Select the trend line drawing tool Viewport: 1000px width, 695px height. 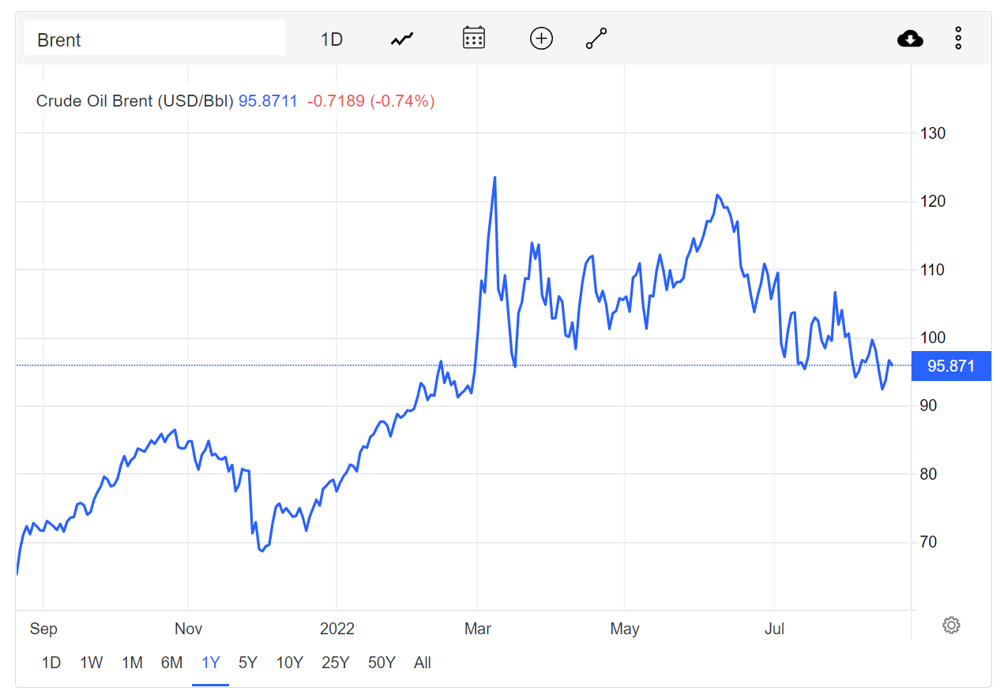coord(596,38)
